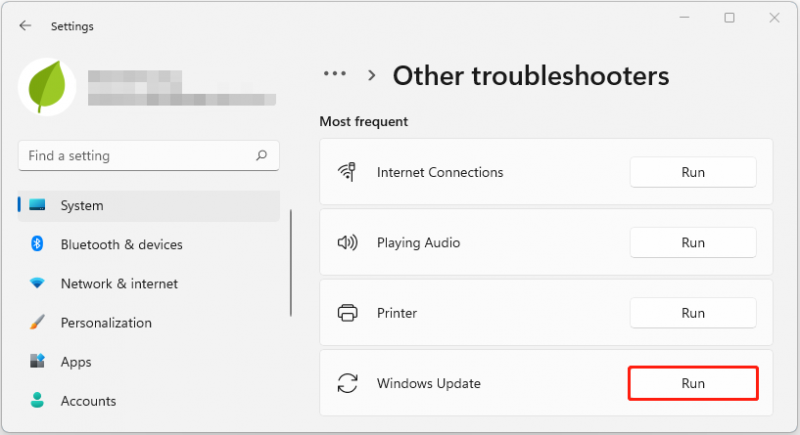Image resolution: width=800 pixels, height=435 pixels.
Task: Run the Internet Connections troubleshooter
Action: pyautogui.click(x=693, y=172)
